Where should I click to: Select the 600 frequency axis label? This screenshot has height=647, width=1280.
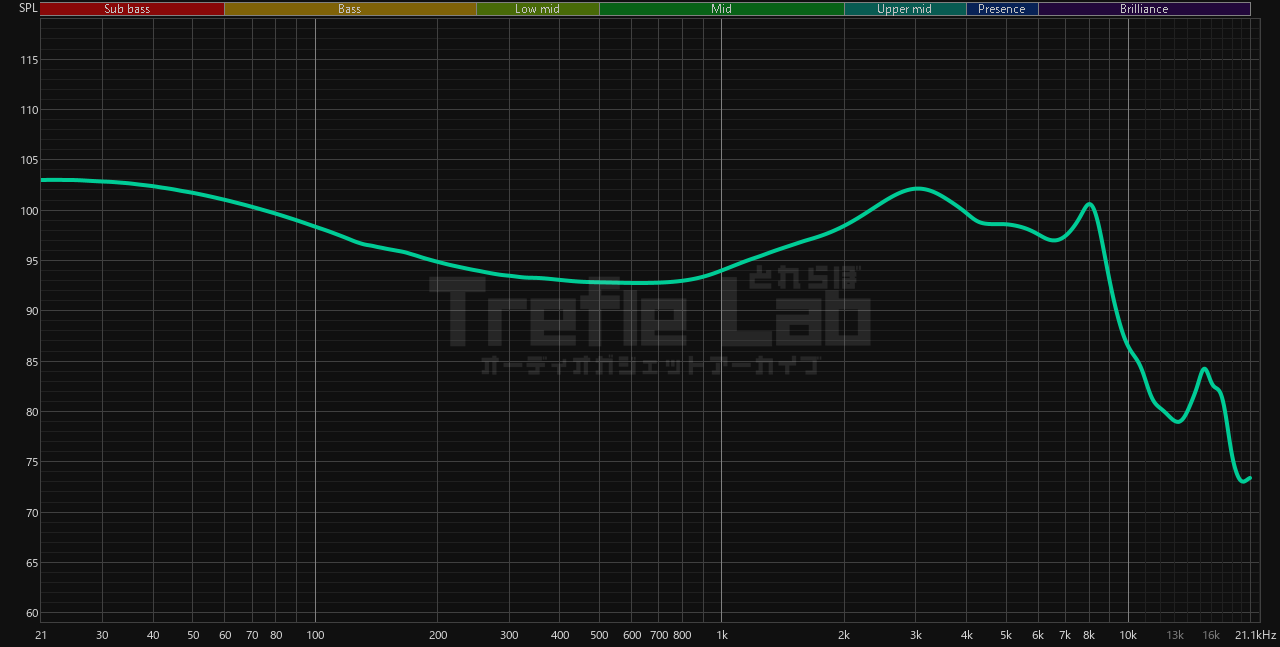631,635
